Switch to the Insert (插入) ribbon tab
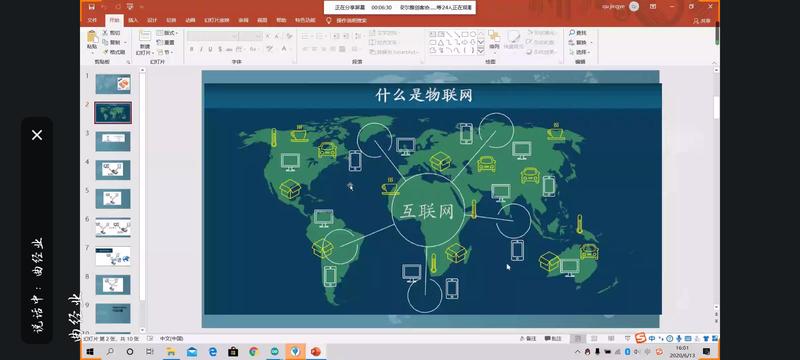The image size is (800, 360). coord(133,20)
